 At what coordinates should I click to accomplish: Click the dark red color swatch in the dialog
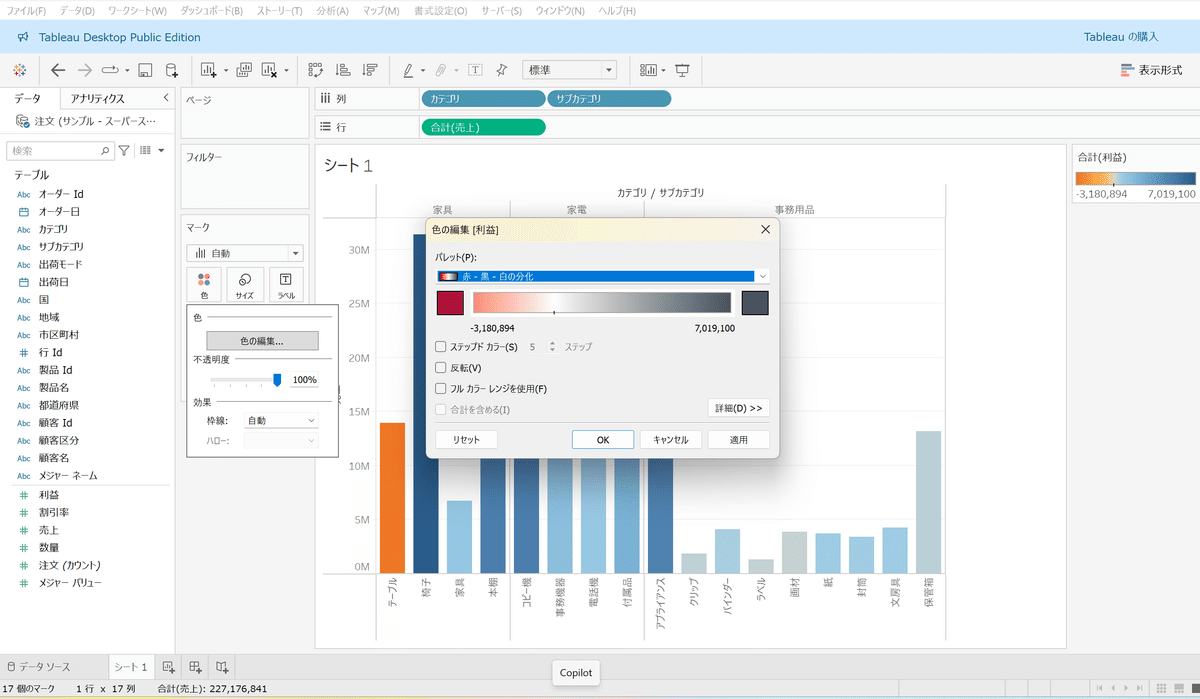448,300
